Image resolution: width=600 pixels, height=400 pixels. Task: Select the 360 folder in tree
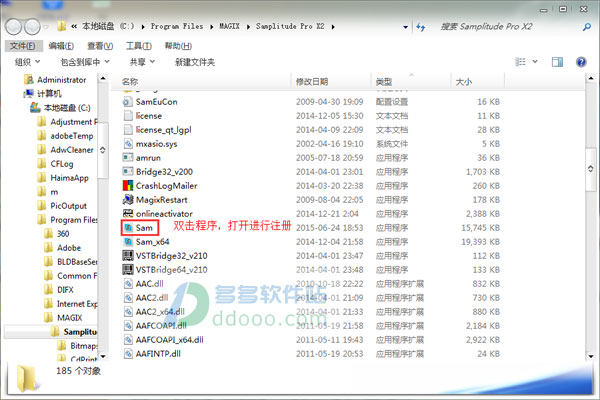63,234
